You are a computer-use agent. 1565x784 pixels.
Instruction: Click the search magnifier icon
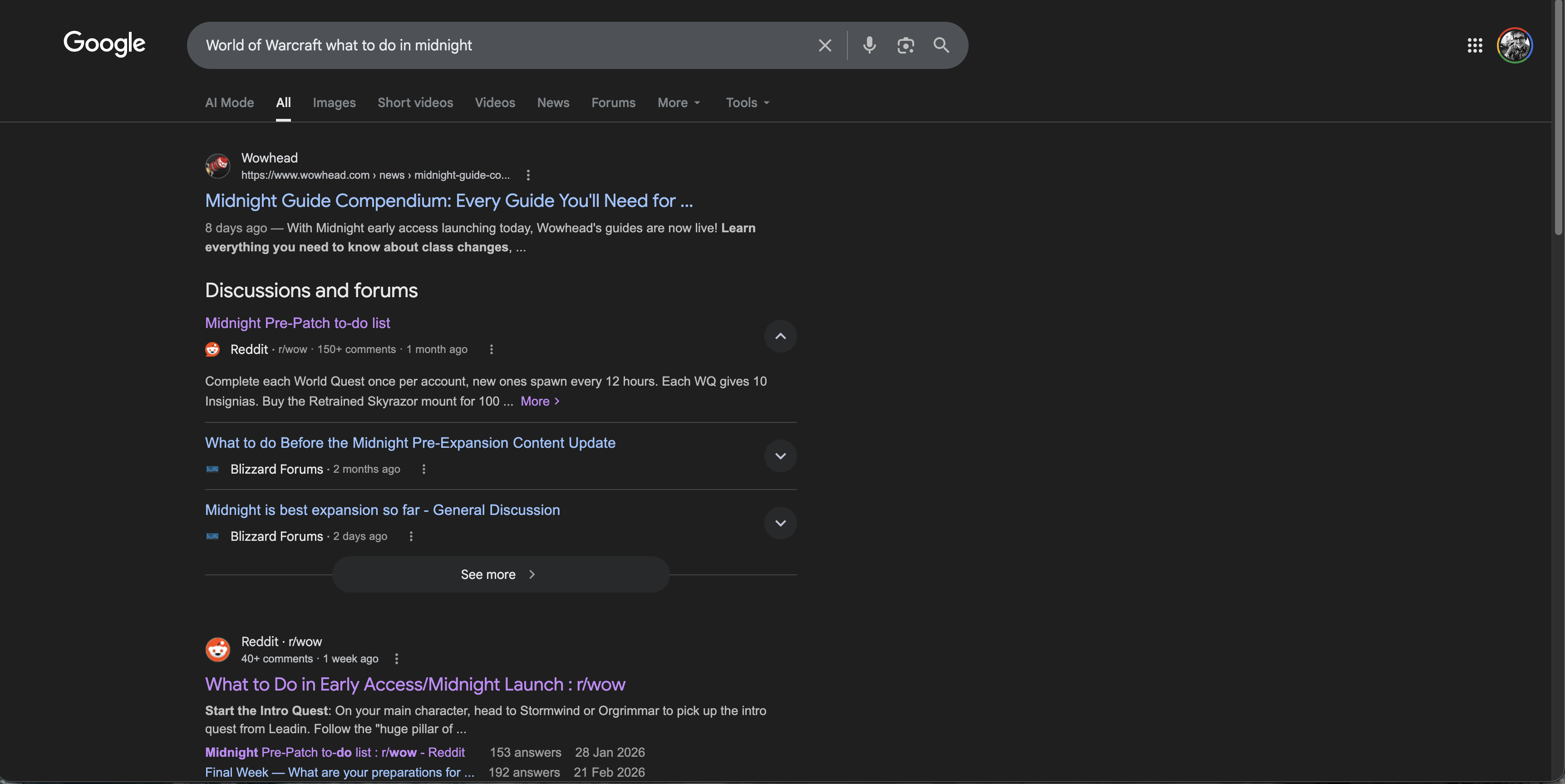[941, 45]
